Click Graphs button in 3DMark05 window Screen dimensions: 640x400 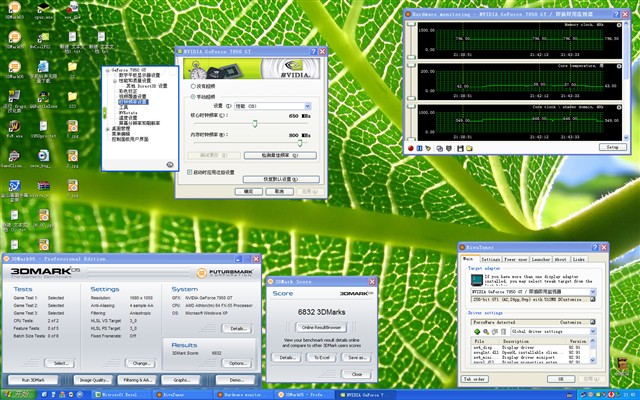click(181, 380)
